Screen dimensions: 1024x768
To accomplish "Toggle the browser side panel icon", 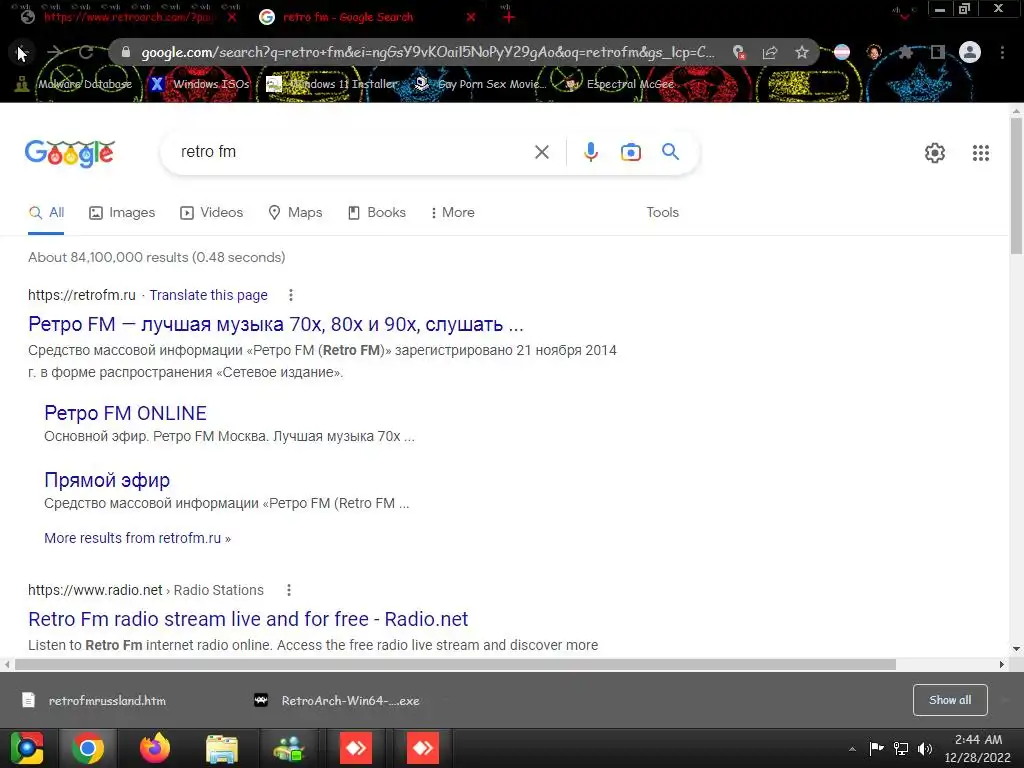I will click(x=938, y=52).
